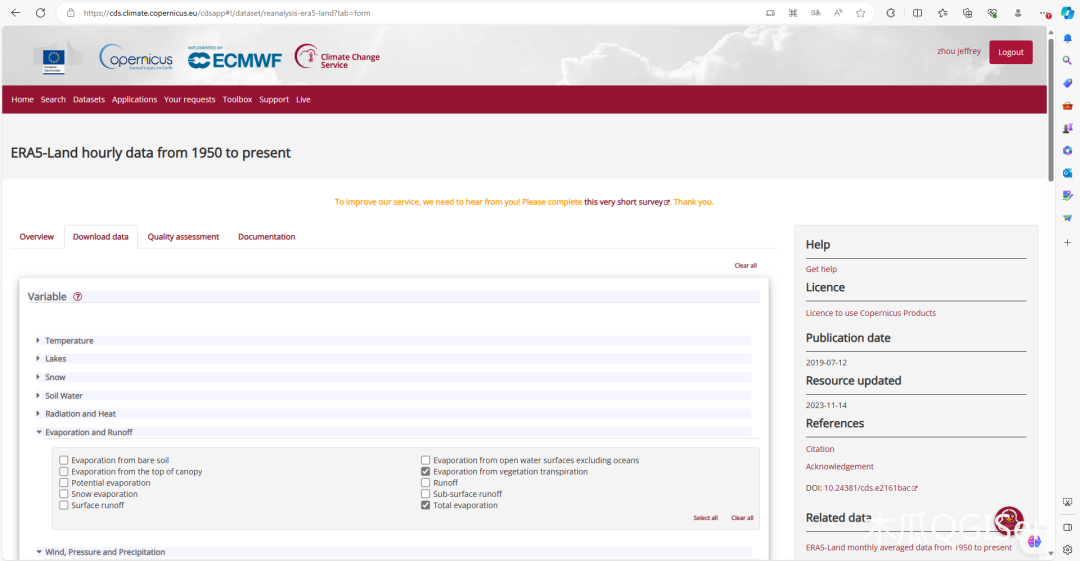
Task: Open the browser extensions icon
Action: click(891, 12)
